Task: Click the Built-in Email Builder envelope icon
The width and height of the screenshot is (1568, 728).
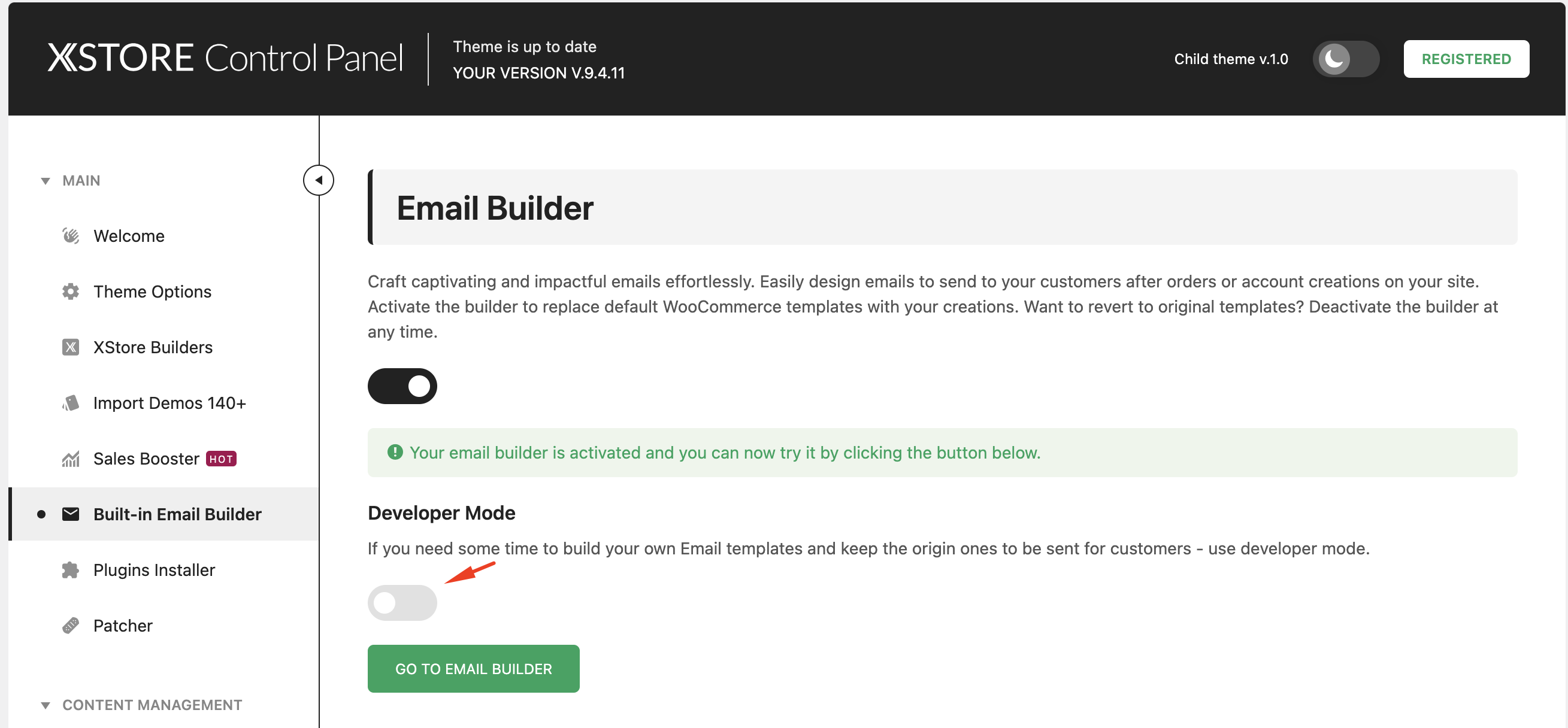Action: coord(71,514)
